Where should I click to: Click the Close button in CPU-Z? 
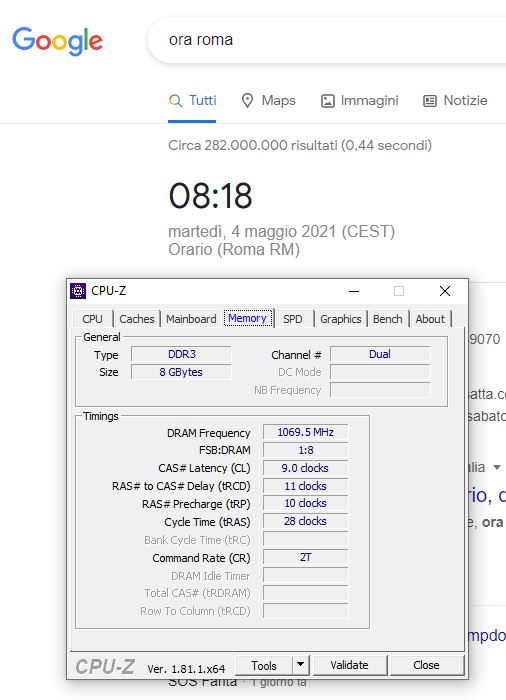[x=426, y=665]
